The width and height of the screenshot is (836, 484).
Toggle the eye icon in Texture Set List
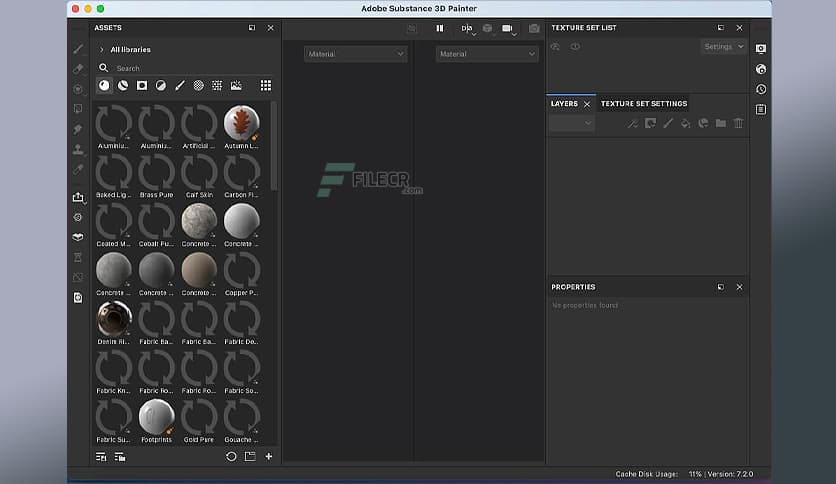575,47
